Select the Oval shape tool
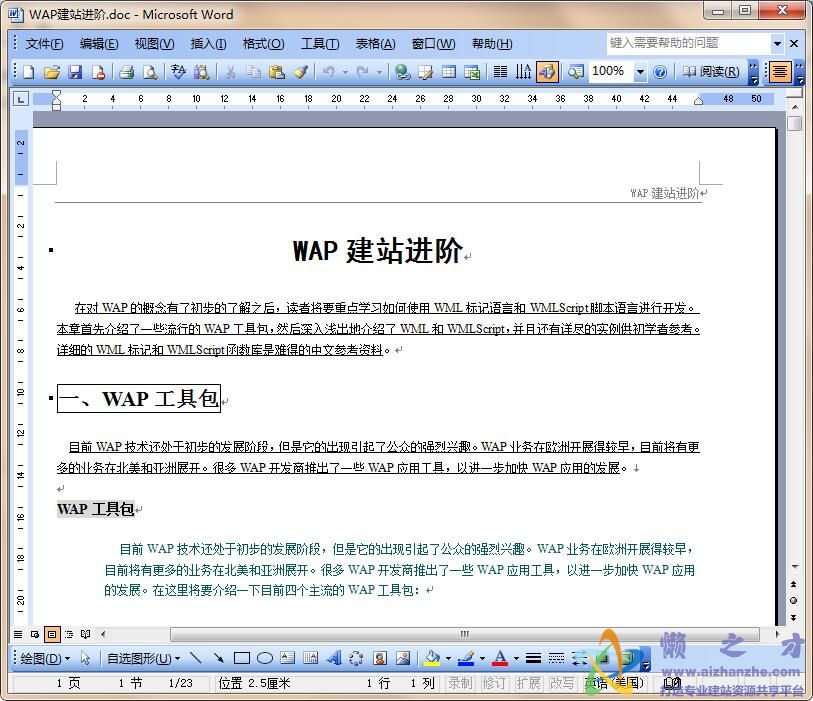Viewport: 813px width, 701px height. 263,661
